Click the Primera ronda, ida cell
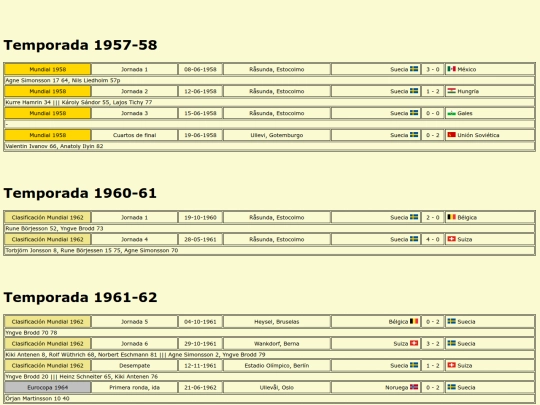Viewport: 540px width, 405px height. (134, 387)
